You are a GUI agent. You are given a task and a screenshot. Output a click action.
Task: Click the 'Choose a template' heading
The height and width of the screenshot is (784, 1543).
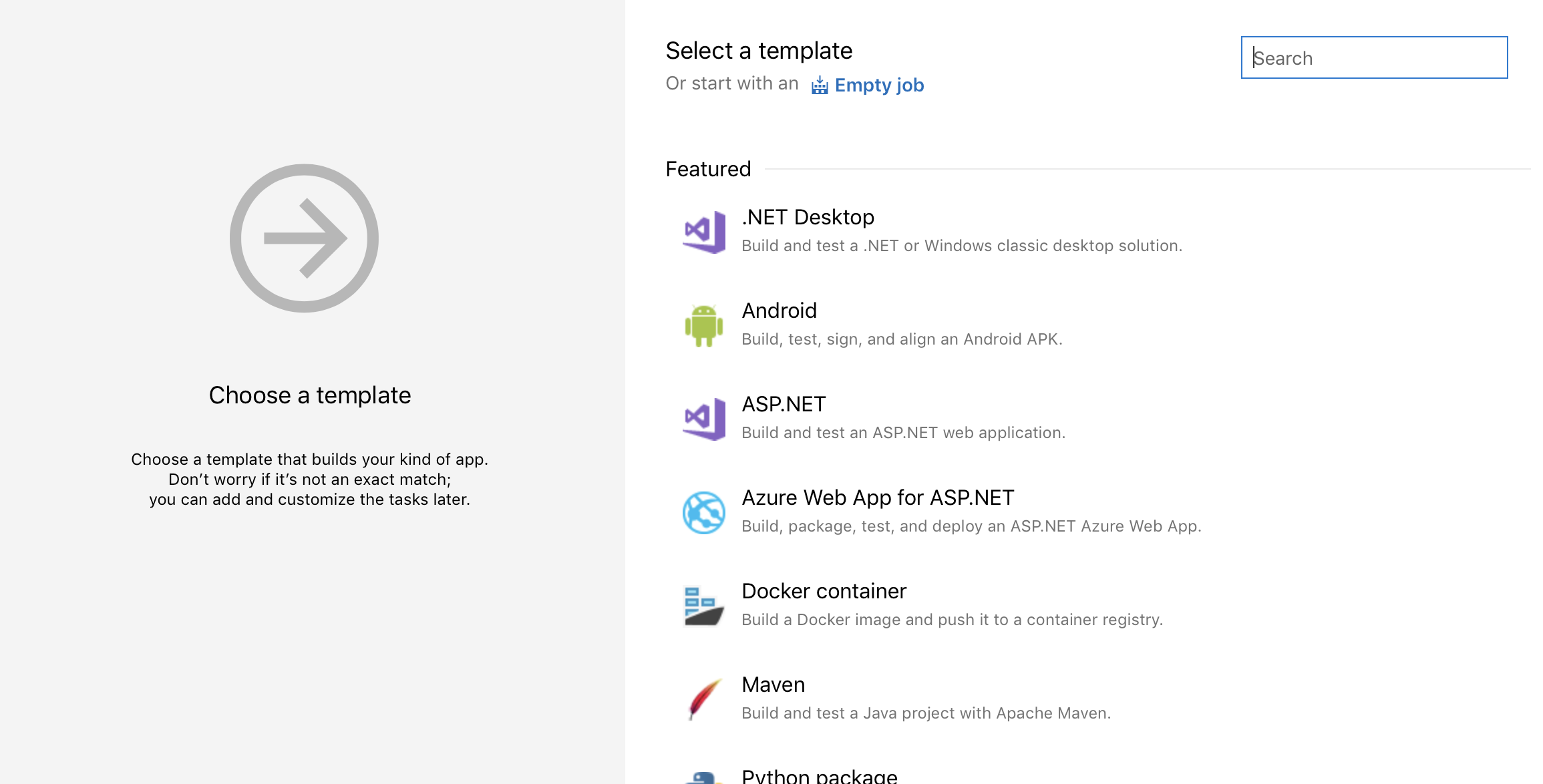[310, 395]
